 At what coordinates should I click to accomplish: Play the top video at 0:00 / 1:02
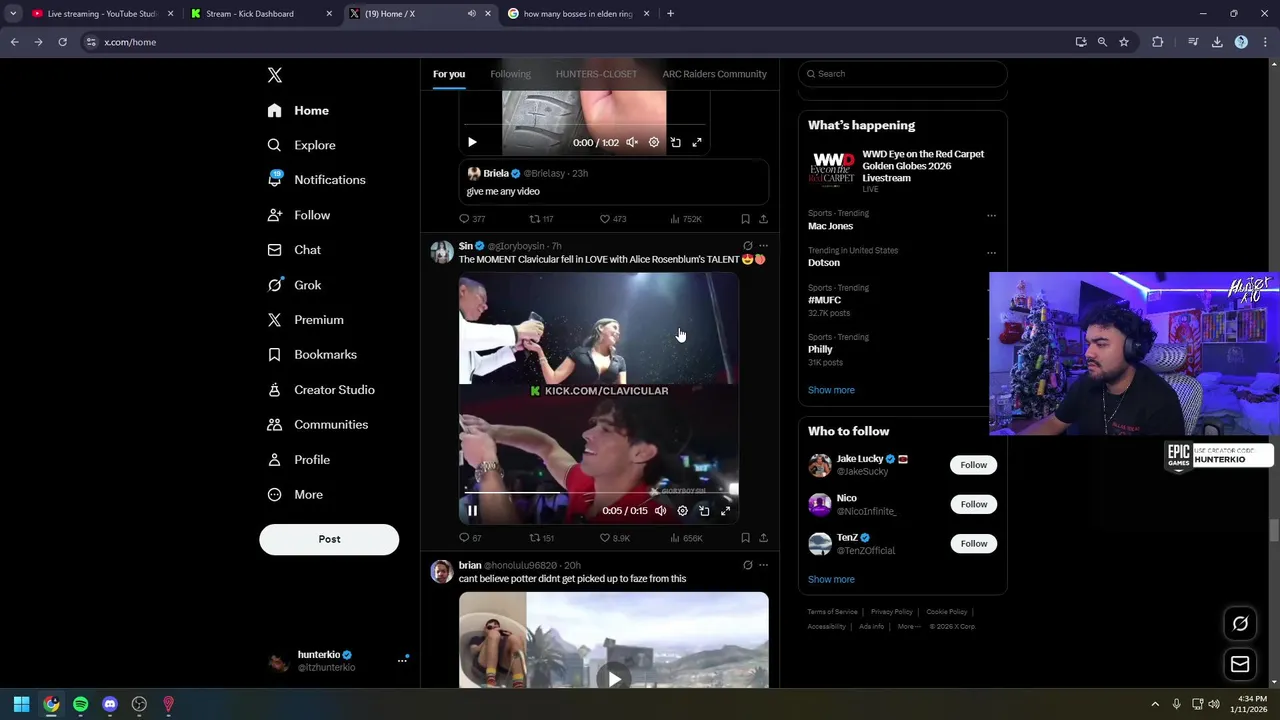pos(472,143)
